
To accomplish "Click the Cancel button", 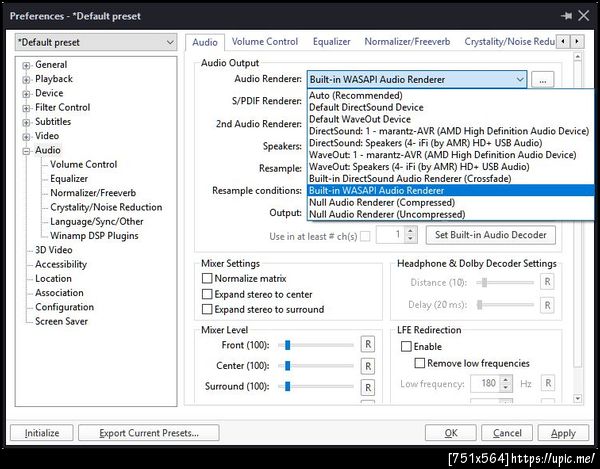I will click(x=507, y=433).
